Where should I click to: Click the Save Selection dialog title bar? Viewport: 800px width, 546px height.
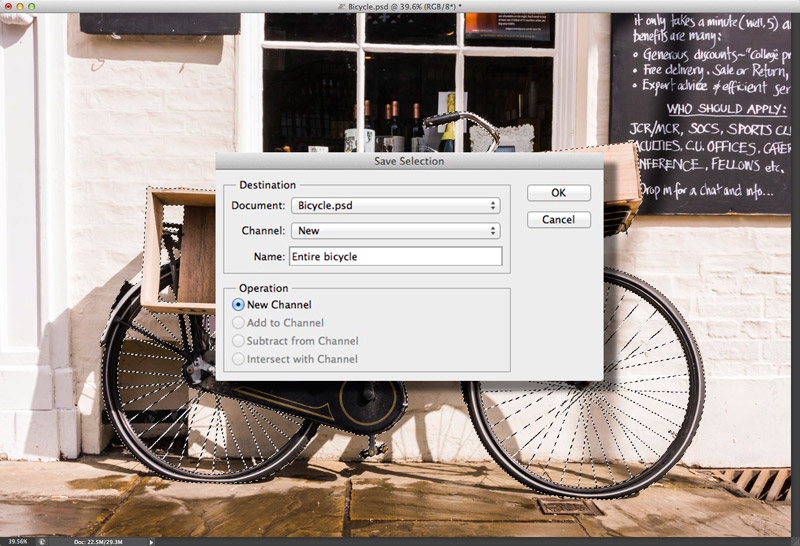tap(409, 161)
